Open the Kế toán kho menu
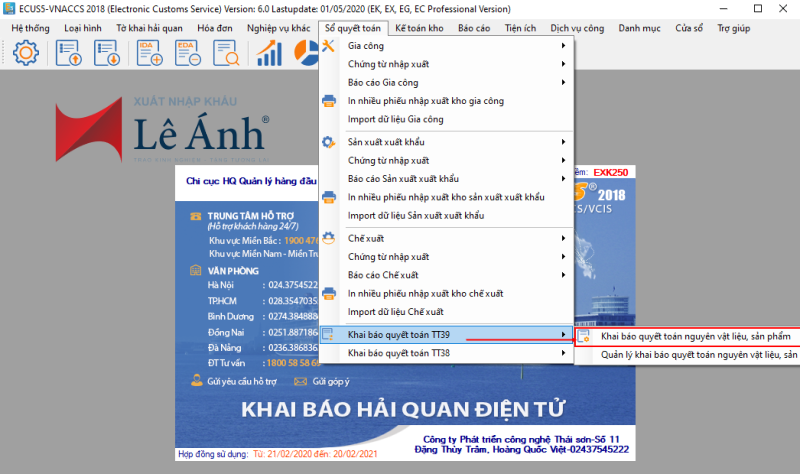This screenshot has height=474, width=800. click(x=418, y=29)
